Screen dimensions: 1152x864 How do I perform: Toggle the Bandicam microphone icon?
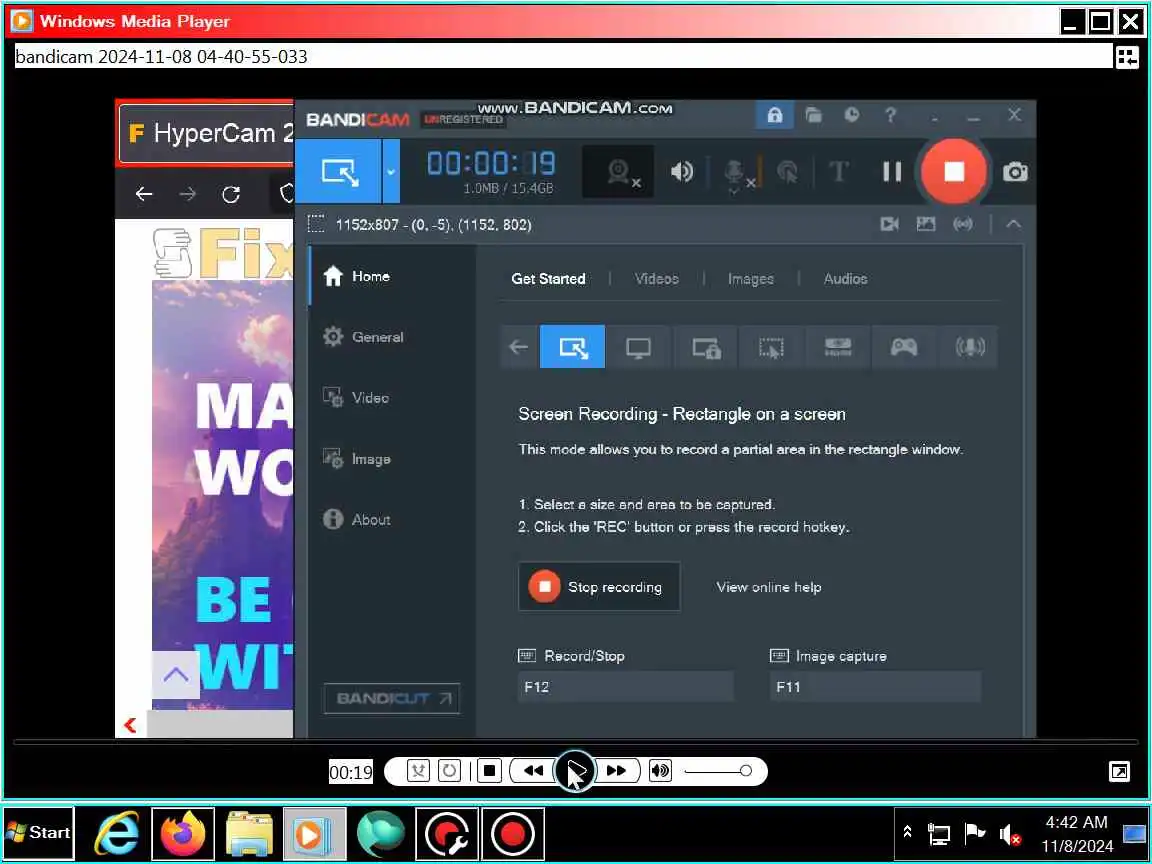(x=737, y=173)
